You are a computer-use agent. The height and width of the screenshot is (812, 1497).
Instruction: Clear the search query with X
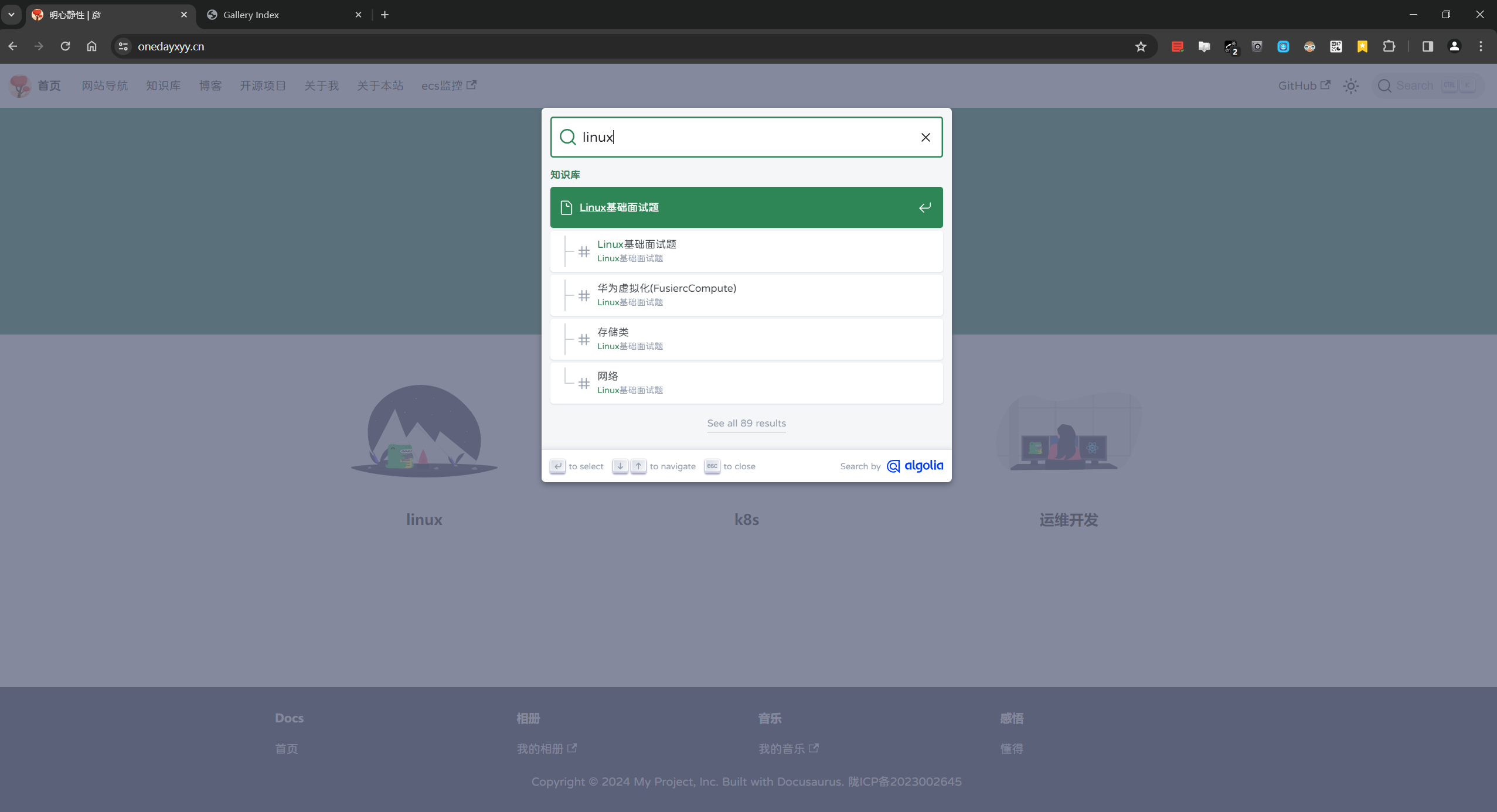pyautogui.click(x=926, y=137)
